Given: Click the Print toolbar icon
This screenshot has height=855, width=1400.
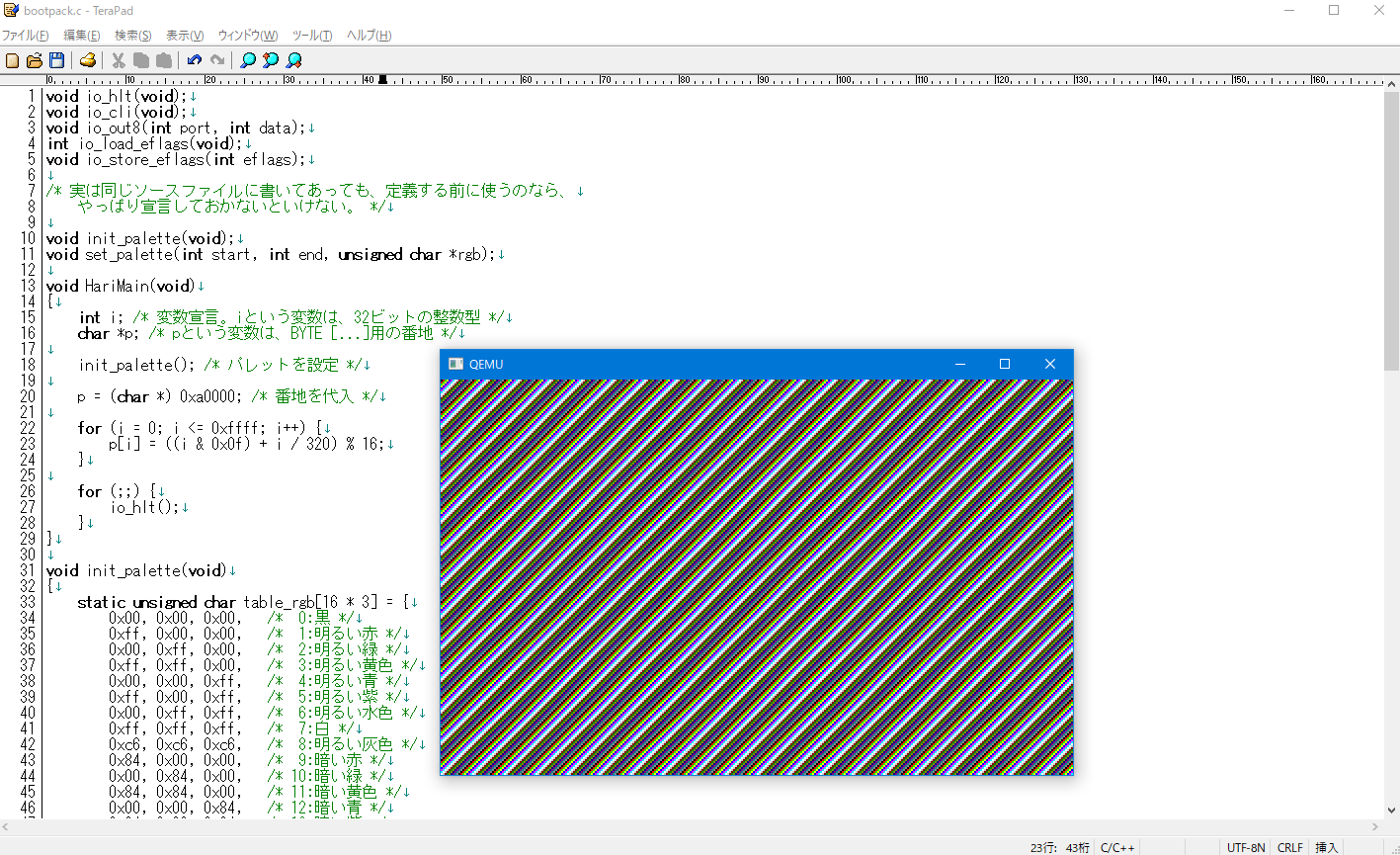Looking at the screenshot, I should [x=88, y=60].
